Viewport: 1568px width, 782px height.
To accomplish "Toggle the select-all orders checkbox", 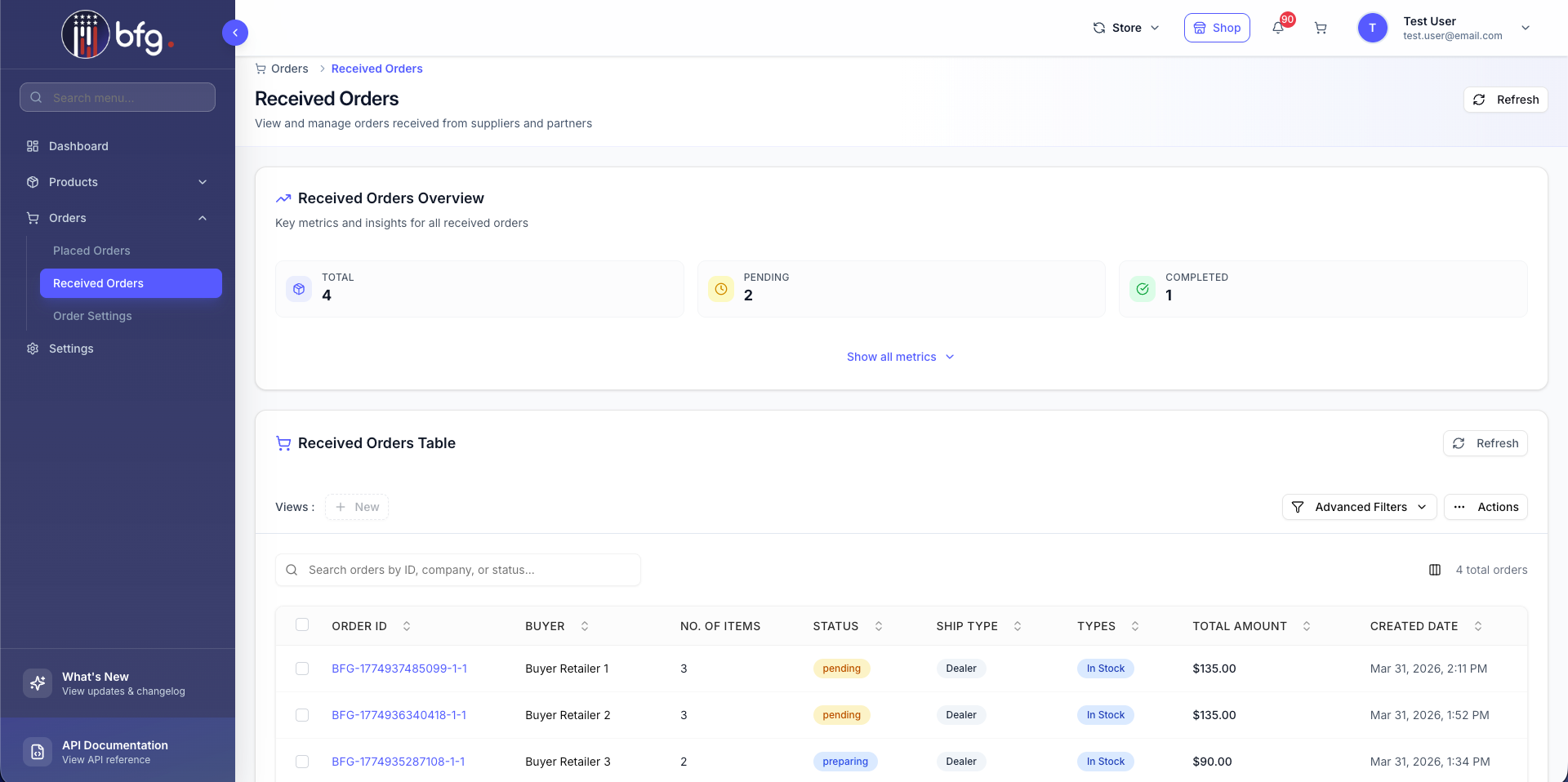I will pyautogui.click(x=302, y=625).
